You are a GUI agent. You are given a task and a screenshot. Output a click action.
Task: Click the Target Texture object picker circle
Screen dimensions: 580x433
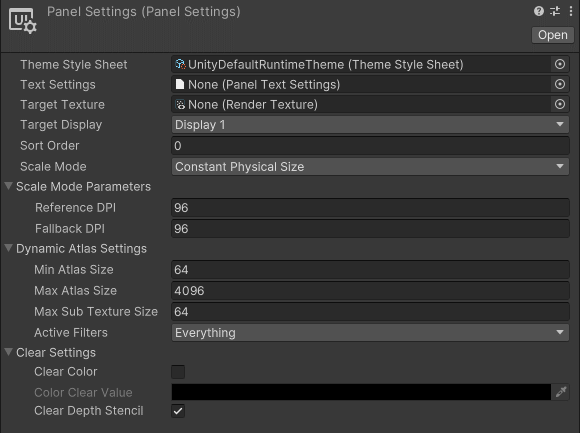560,104
